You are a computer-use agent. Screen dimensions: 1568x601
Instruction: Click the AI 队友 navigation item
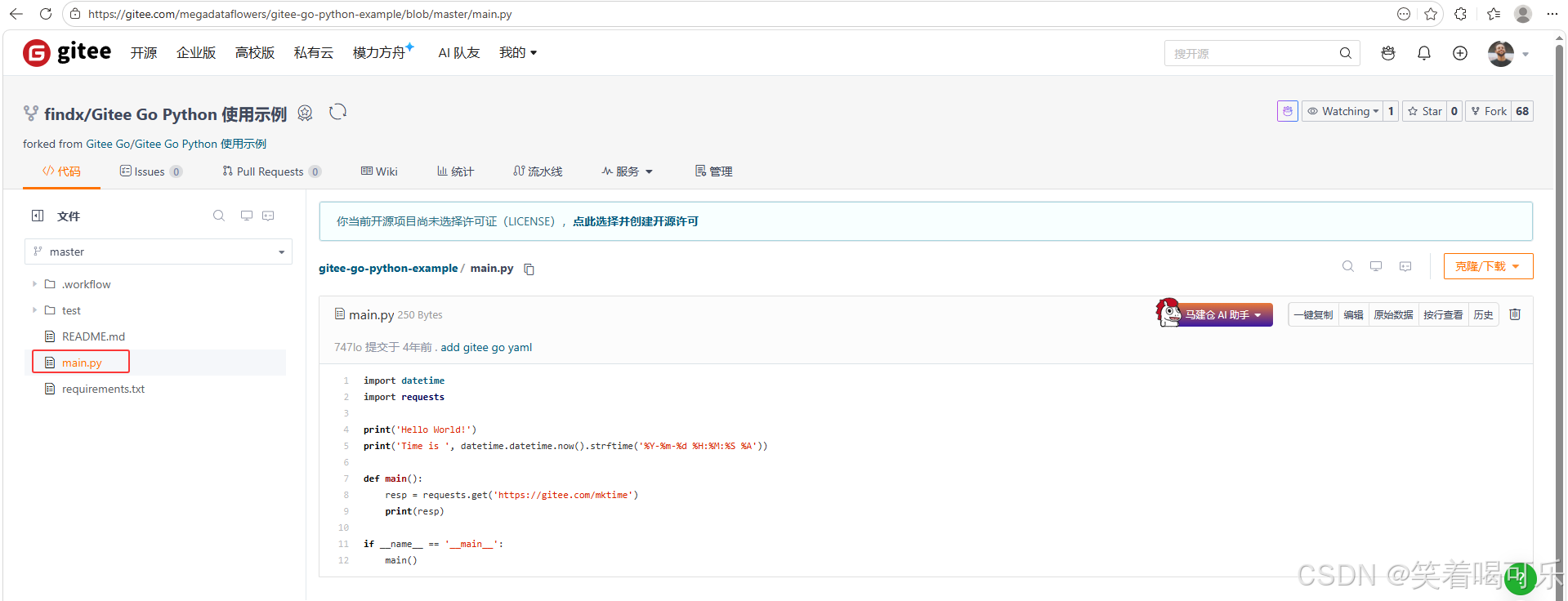458,53
